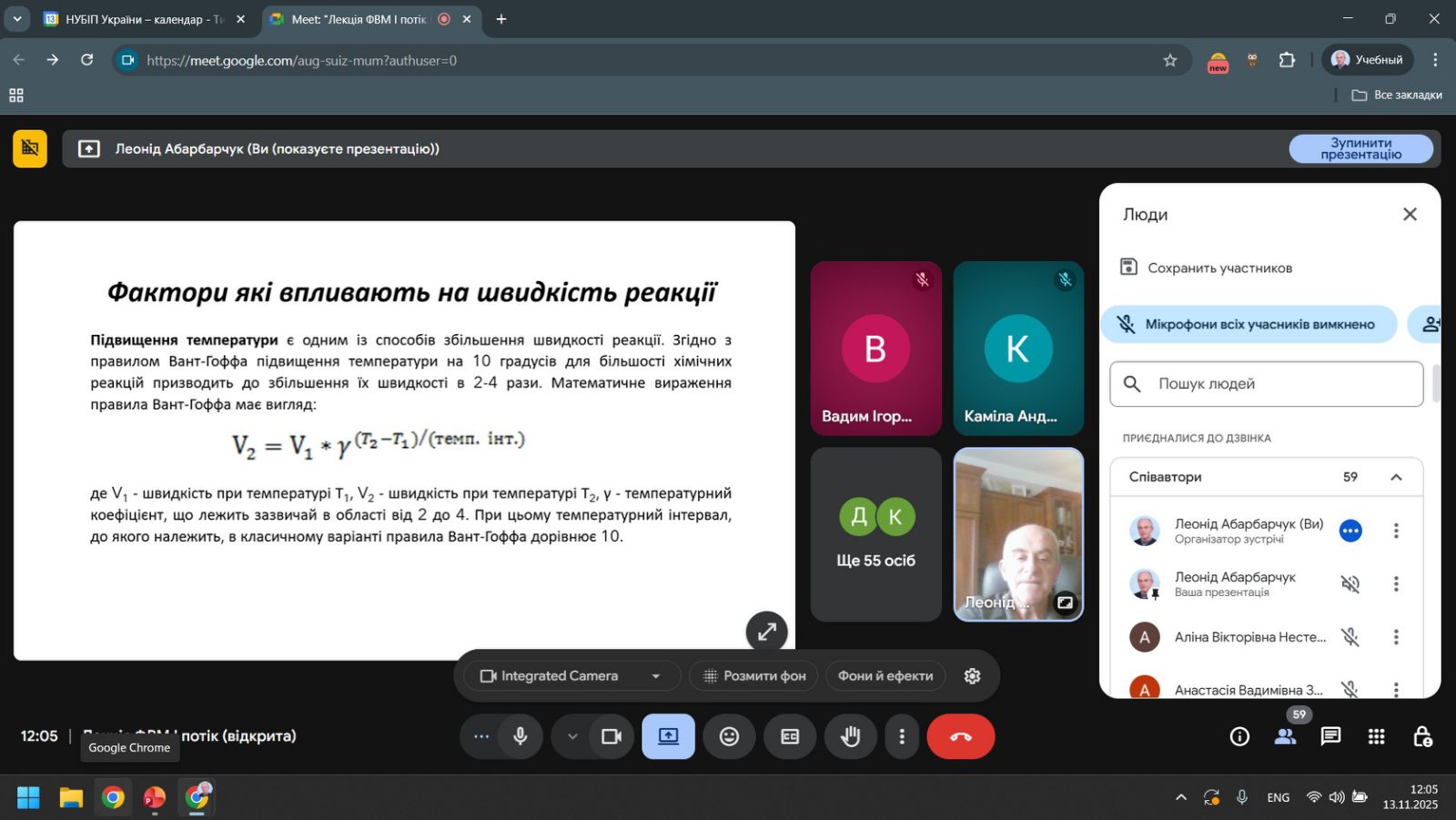Screen dimensions: 1456x820
Task: Open a new browser tab
Action: (x=500, y=19)
